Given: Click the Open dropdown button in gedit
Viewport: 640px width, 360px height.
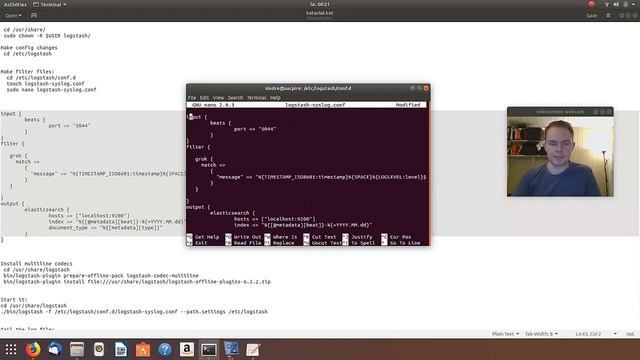Looking at the screenshot, I should pos(13,16).
